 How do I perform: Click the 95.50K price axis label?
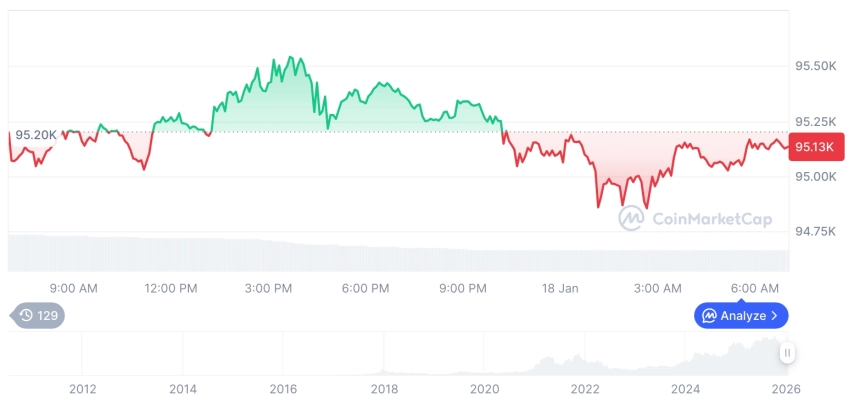coord(815,66)
